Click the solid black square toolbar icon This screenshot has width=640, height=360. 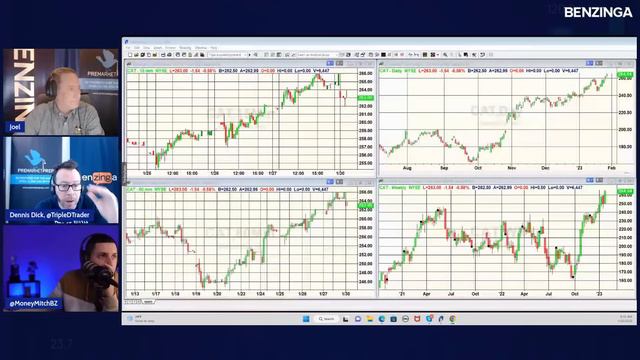[x=384, y=55]
